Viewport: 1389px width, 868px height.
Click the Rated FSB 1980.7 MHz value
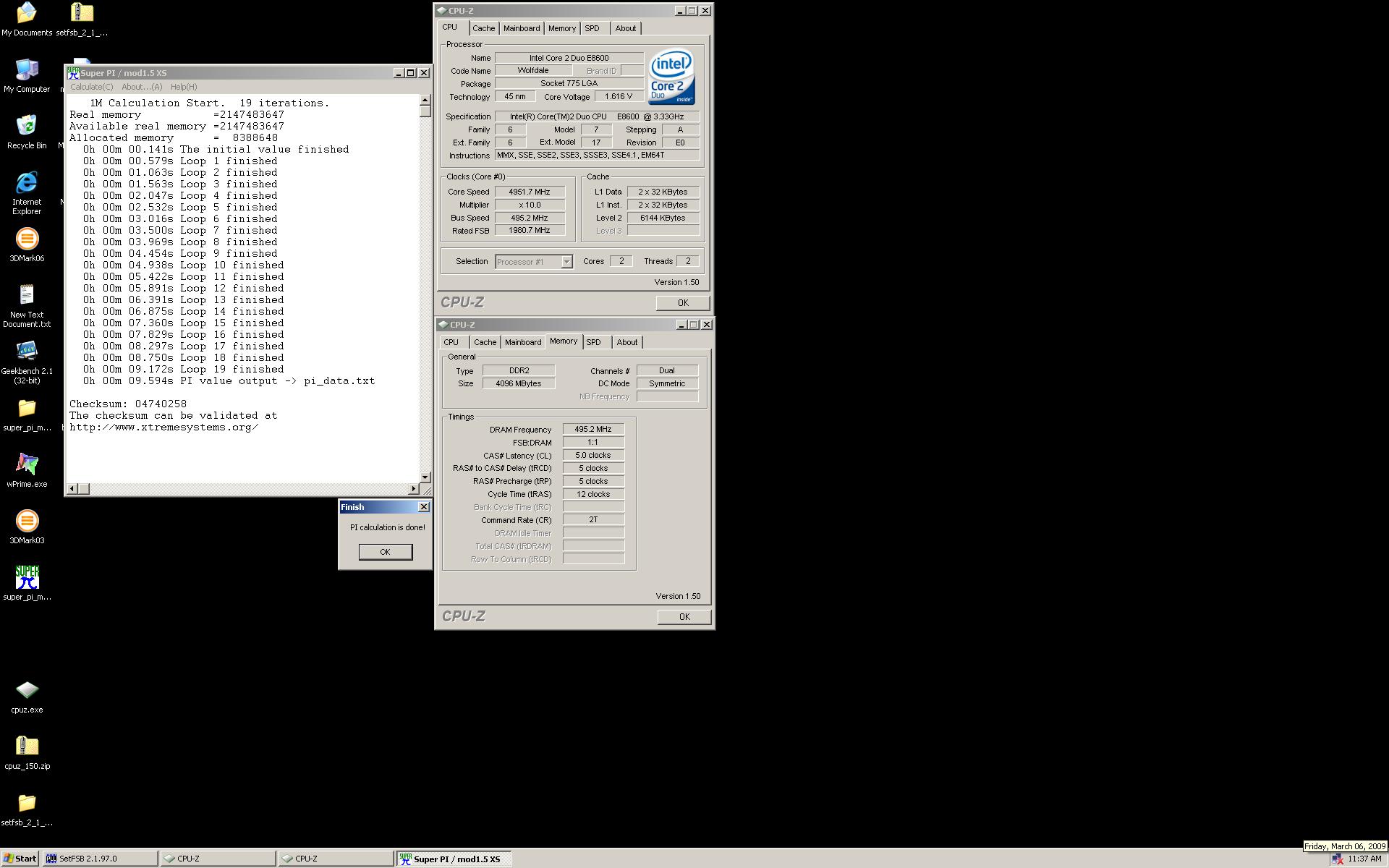click(530, 230)
